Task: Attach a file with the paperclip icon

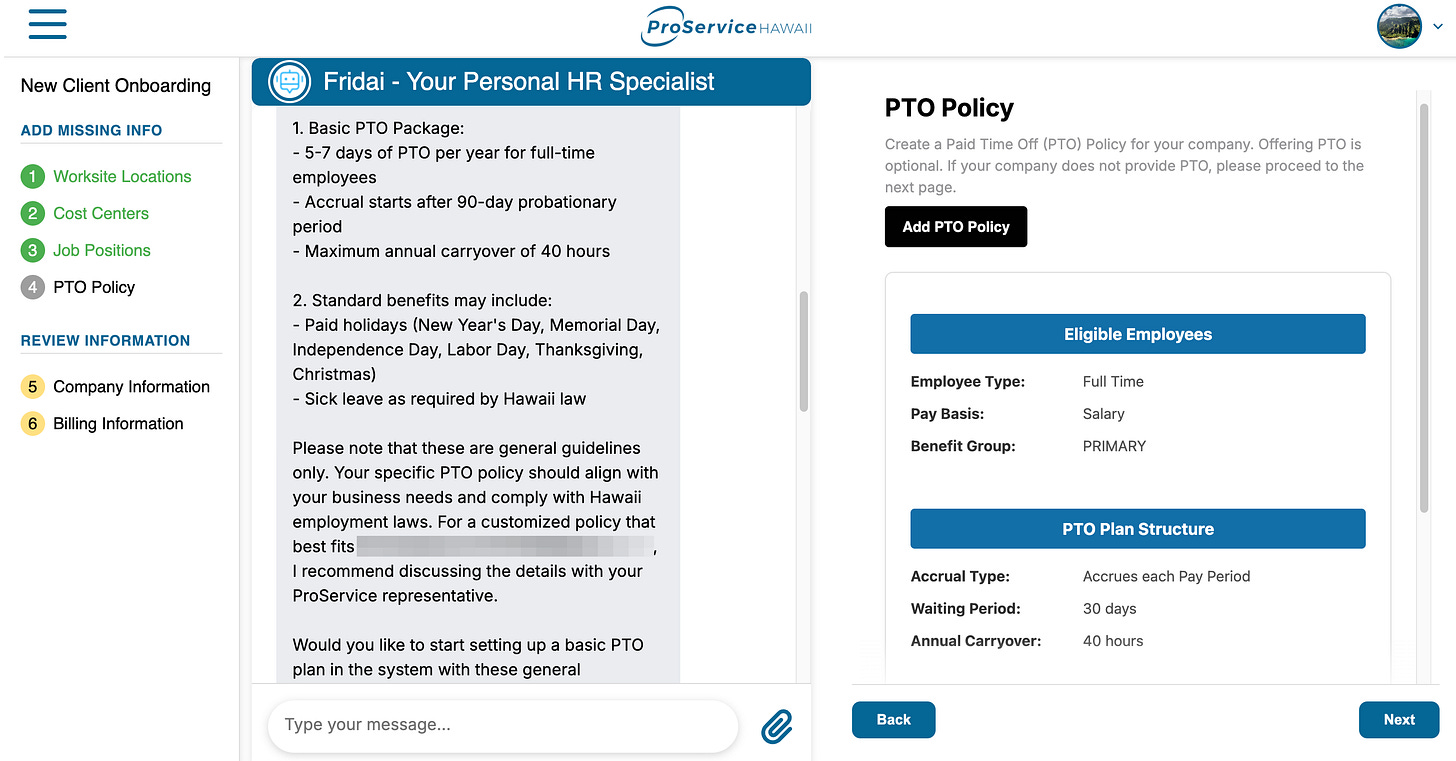Action: pyautogui.click(x=777, y=726)
